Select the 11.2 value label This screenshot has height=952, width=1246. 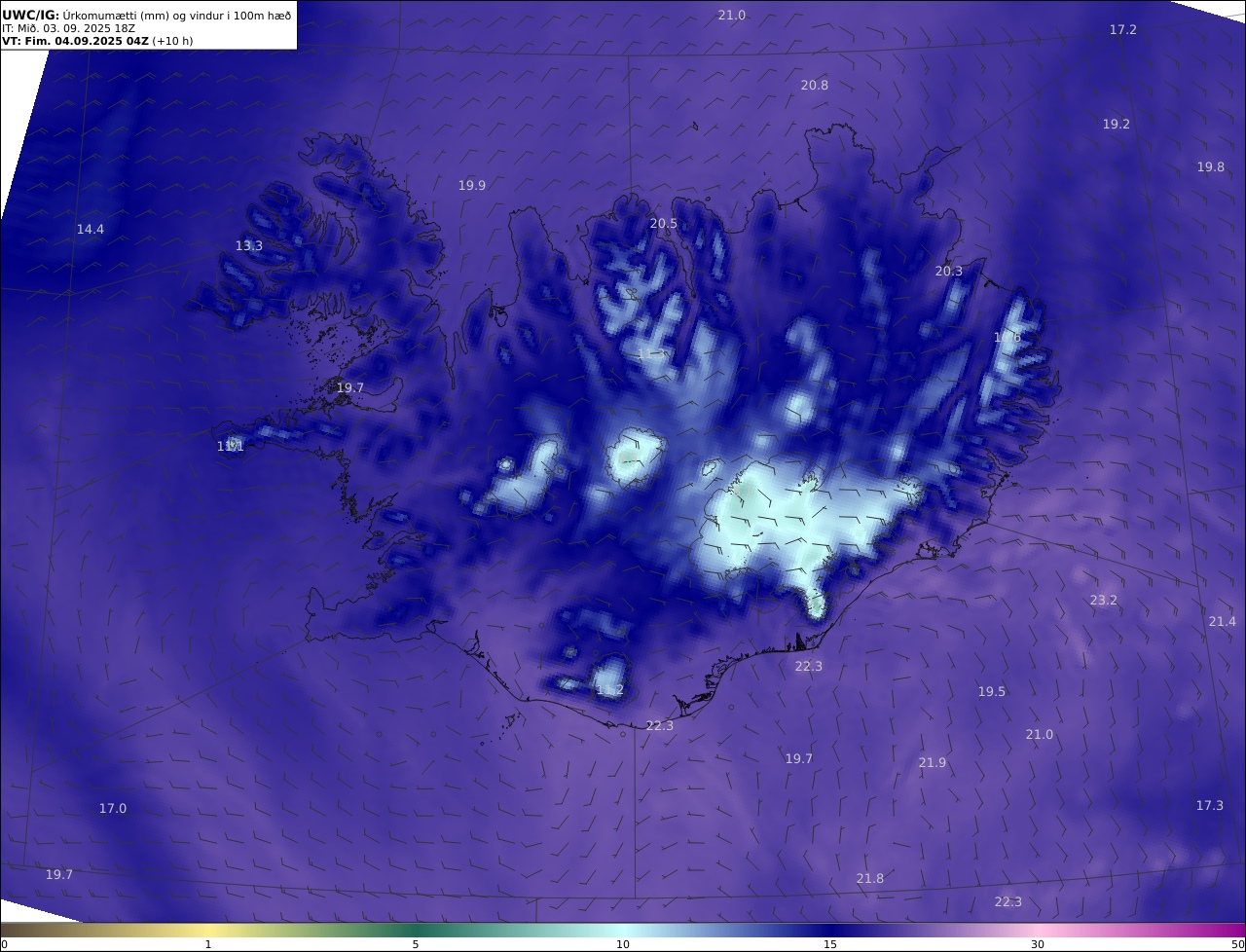point(609,690)
